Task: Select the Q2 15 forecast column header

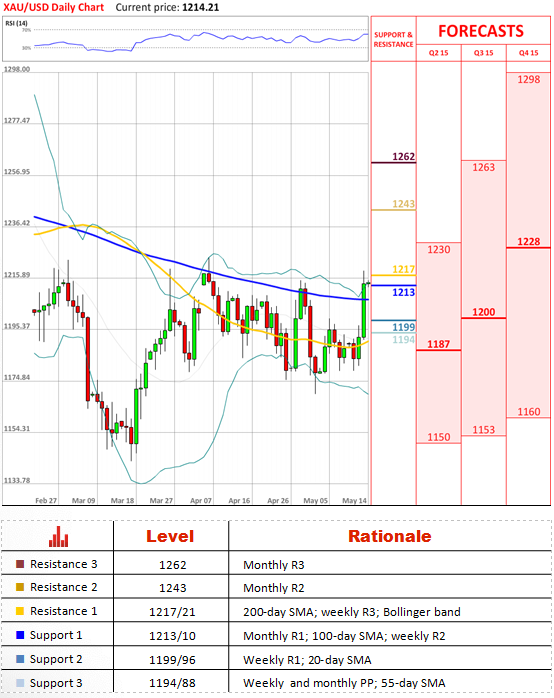Action: coord(438,53)
